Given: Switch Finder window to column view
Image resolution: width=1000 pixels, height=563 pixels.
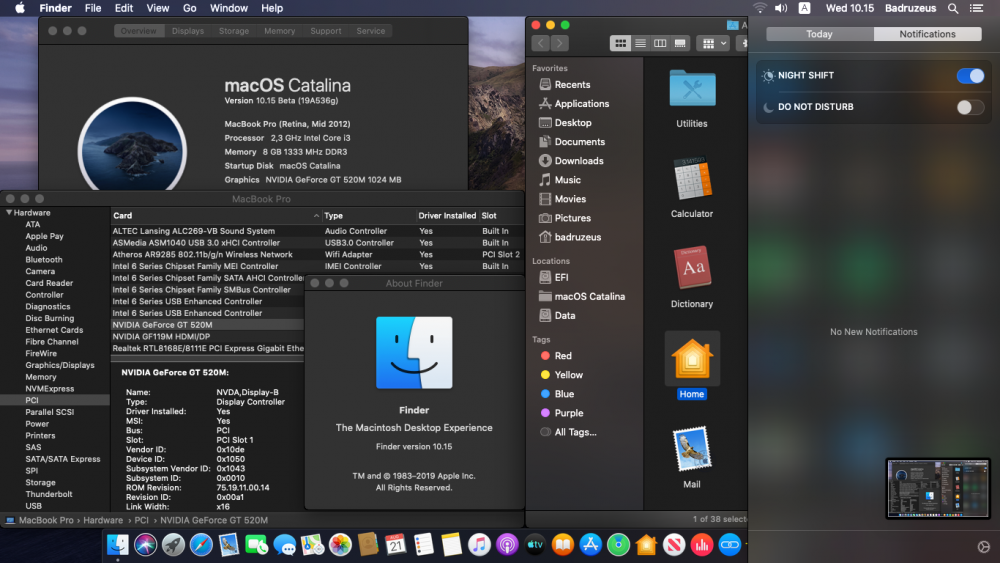Looking at the screenshot, I should [x=660, y=43].
